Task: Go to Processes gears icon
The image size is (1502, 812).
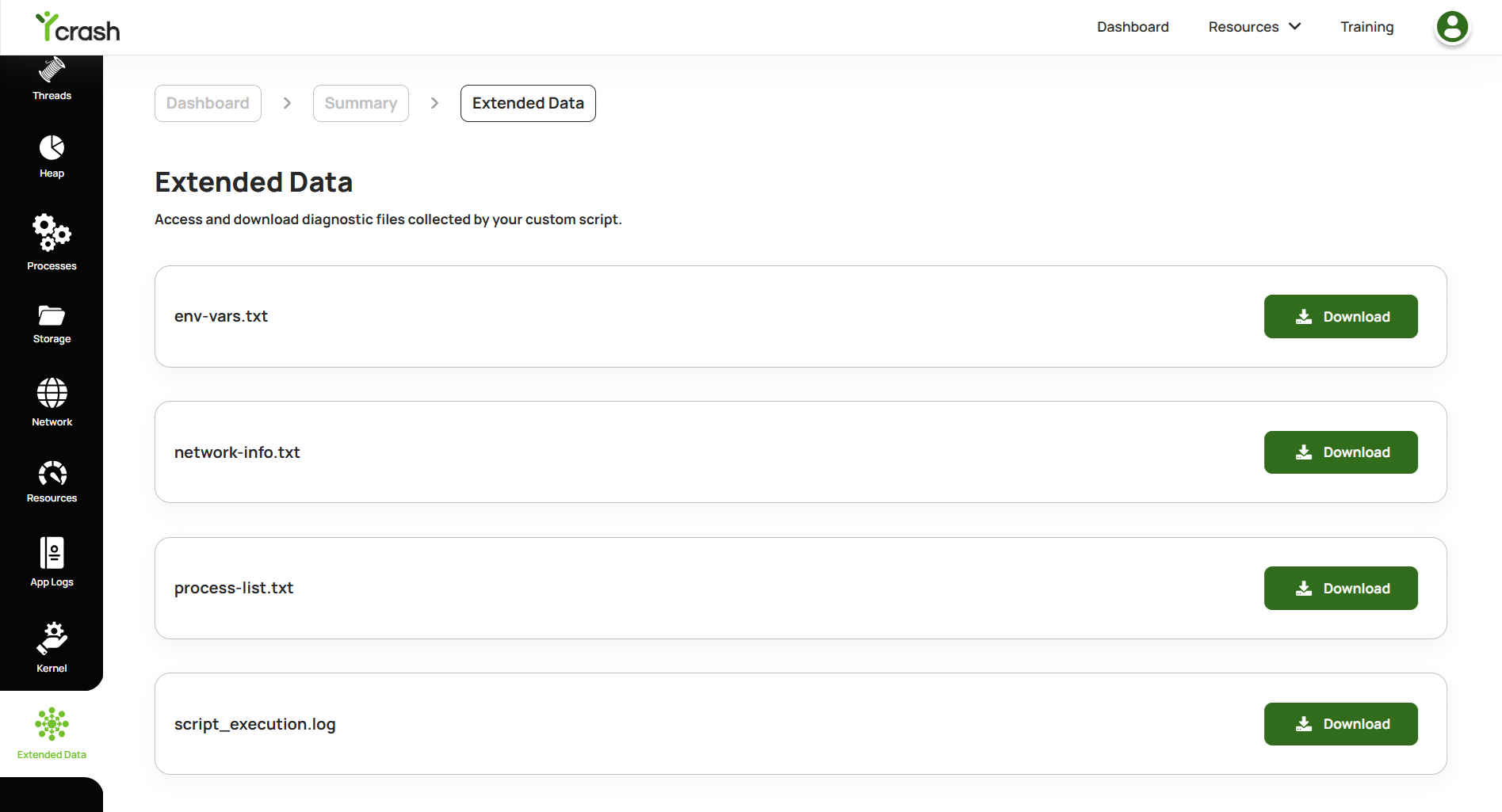Action: pyautogui.click(x=52, y=233)
